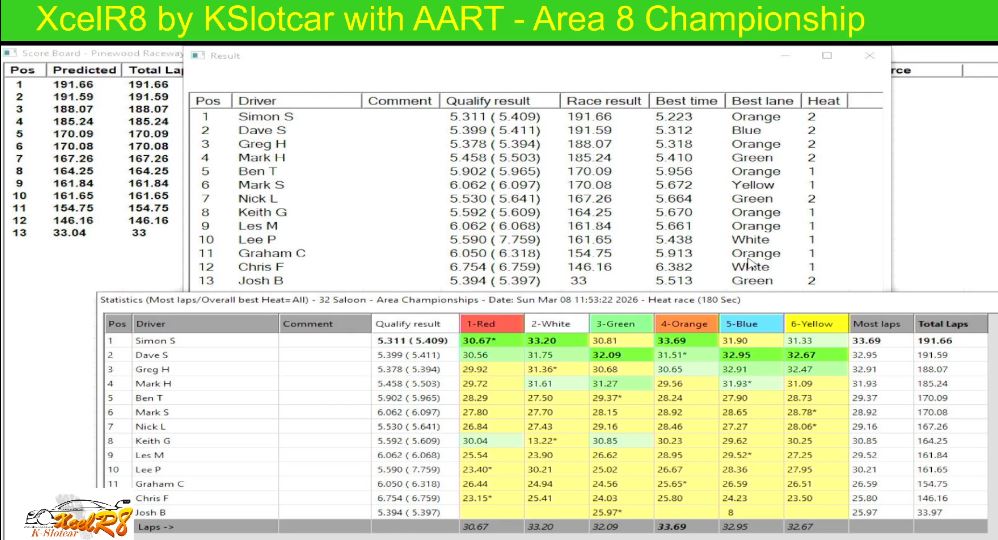Select the 4-Orange lane header
The height and width of the screenshot is (540, 998).
click(685, 324)
